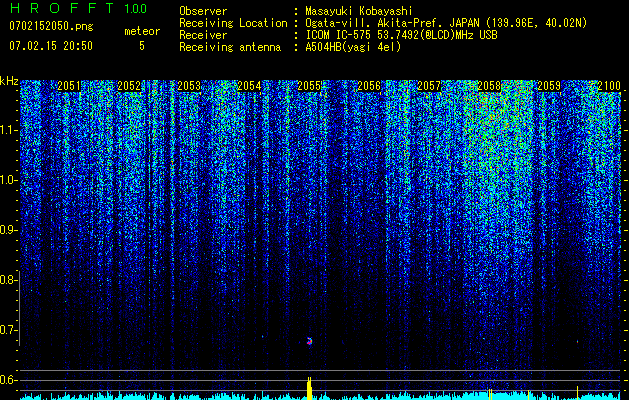Click the 'Receiver' field label
Image resolution: width=629 pixels, height=400 pixels.
tap(203, 35)
